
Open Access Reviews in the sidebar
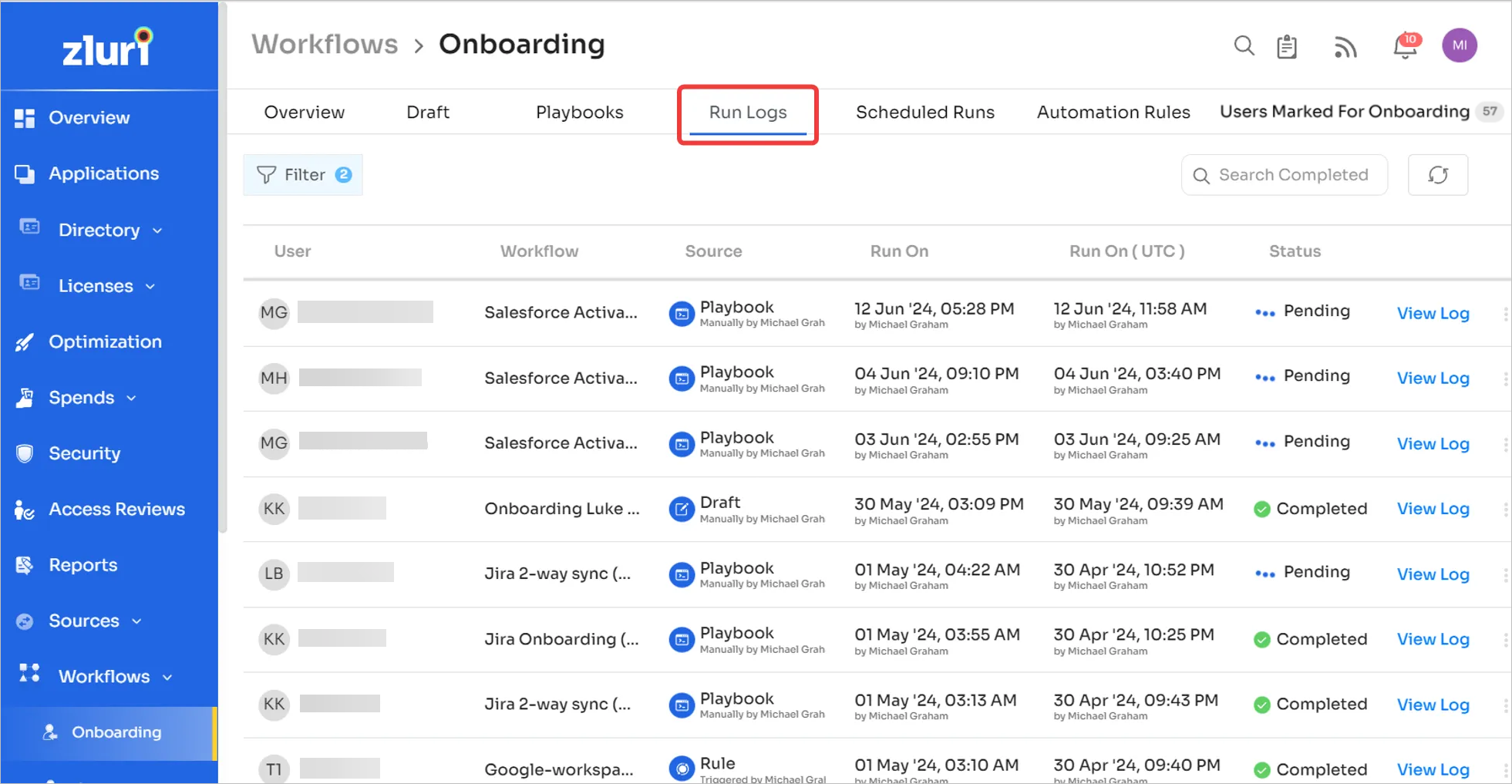[116, 510]
